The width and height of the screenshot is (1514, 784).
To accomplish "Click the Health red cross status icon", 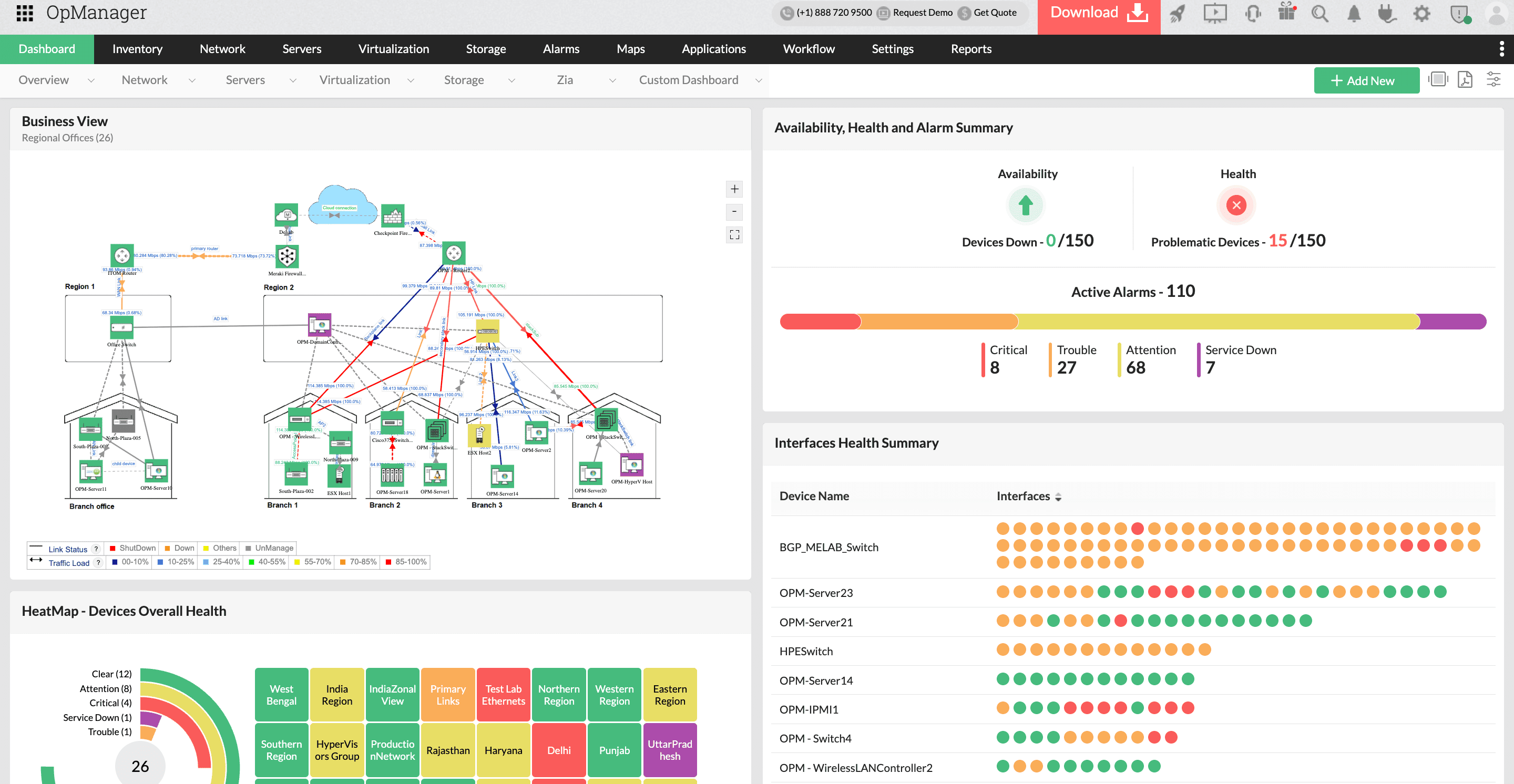I will pos(1236,205).
